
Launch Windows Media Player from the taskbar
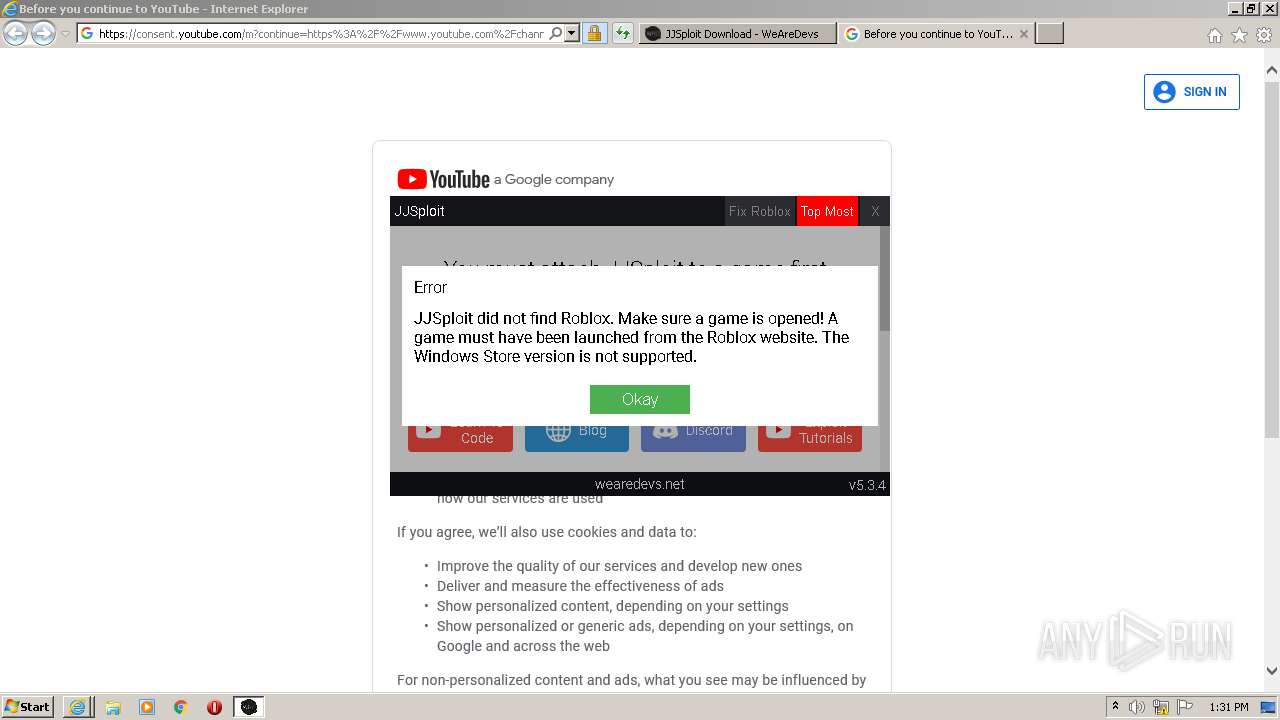click(x=147, y=707)
